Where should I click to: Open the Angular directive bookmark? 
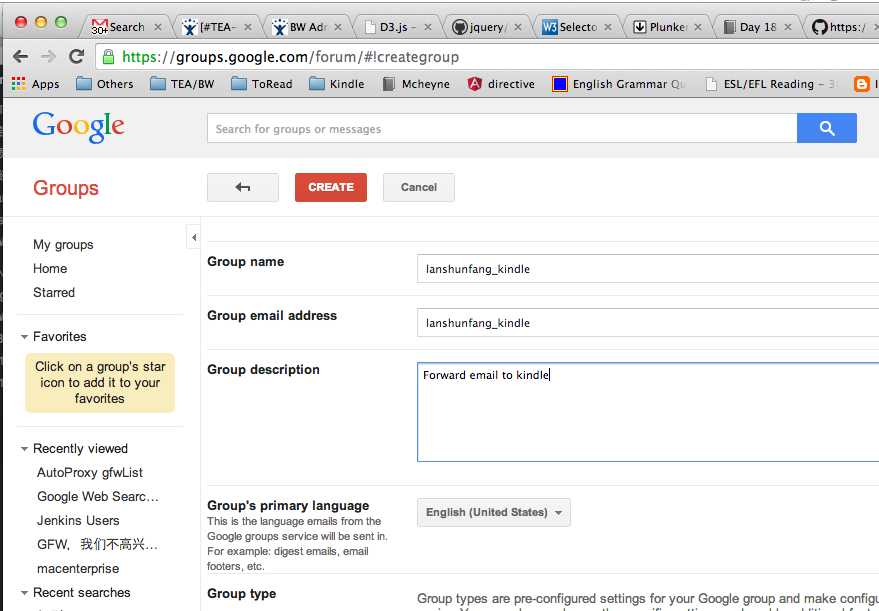click(501, 84)
